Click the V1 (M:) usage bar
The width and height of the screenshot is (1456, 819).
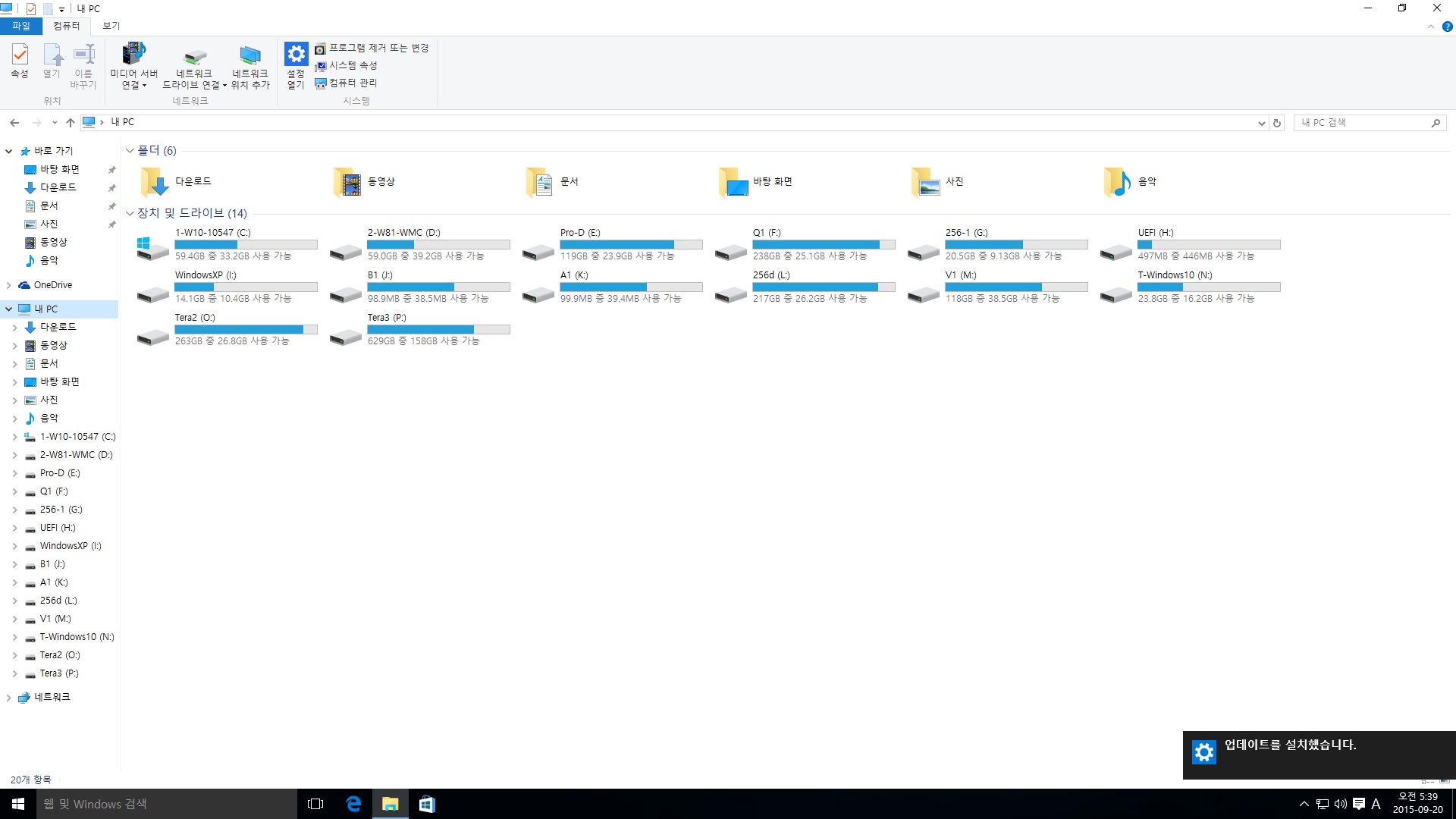click(x=1016, y=287)
